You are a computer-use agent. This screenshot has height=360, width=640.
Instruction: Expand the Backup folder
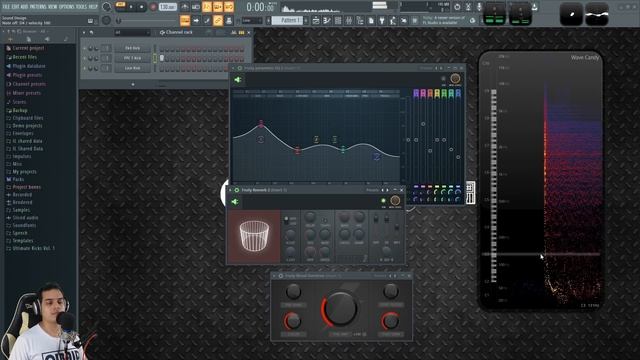[x=19, y=110]
